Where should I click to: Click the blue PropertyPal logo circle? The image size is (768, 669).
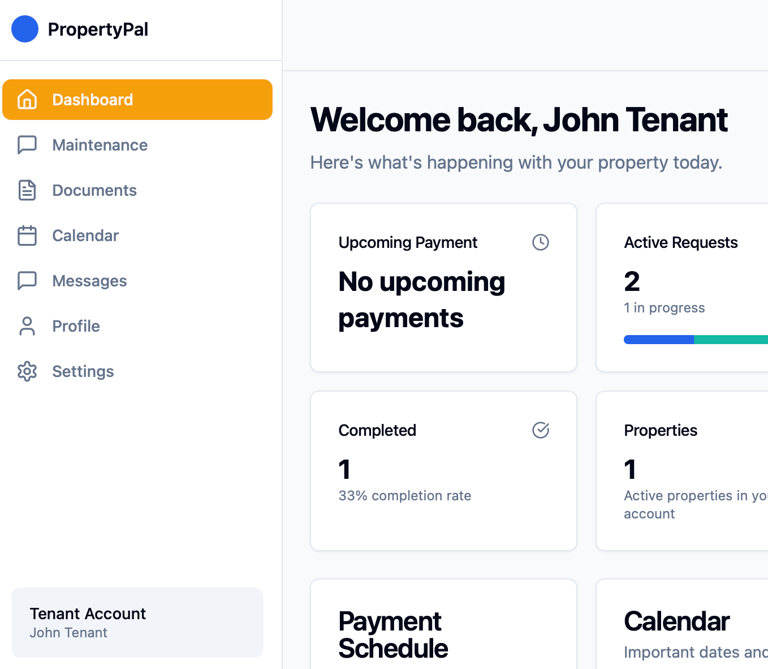point(25,29)
